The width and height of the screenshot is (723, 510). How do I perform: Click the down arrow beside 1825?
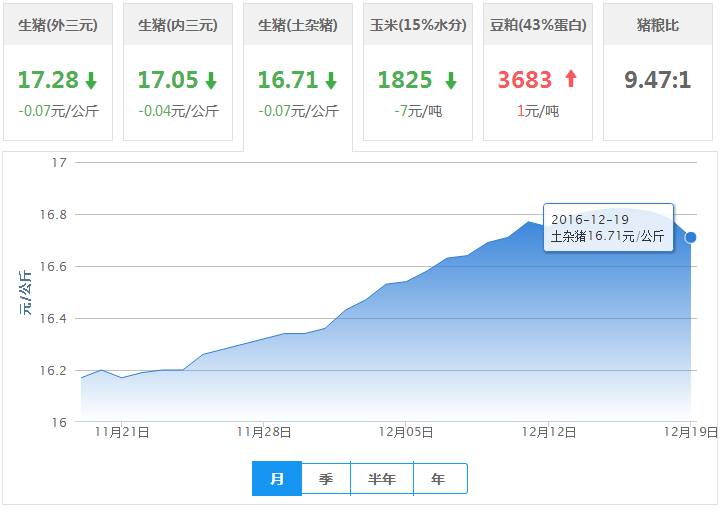coord(451,80)
